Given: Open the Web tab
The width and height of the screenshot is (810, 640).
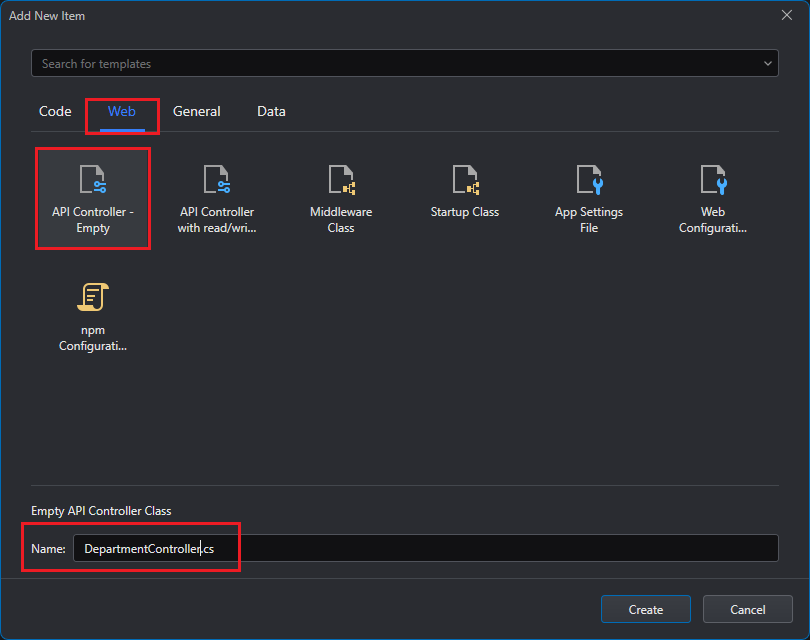Looking at the screenshot, I should pyautogui.click(x=122, y=111).
